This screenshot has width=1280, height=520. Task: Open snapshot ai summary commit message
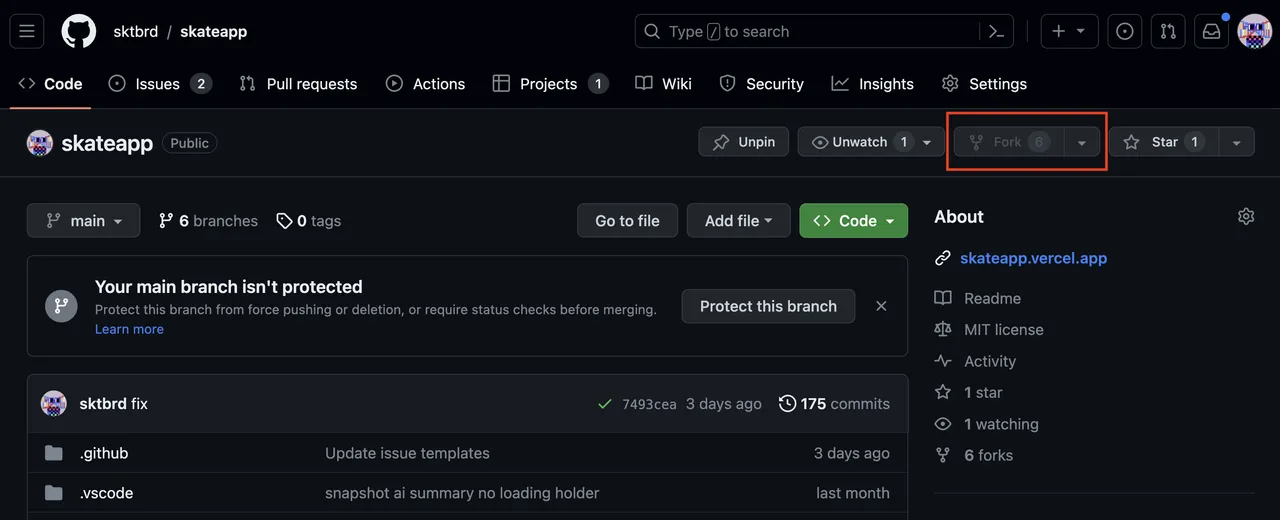462,493
